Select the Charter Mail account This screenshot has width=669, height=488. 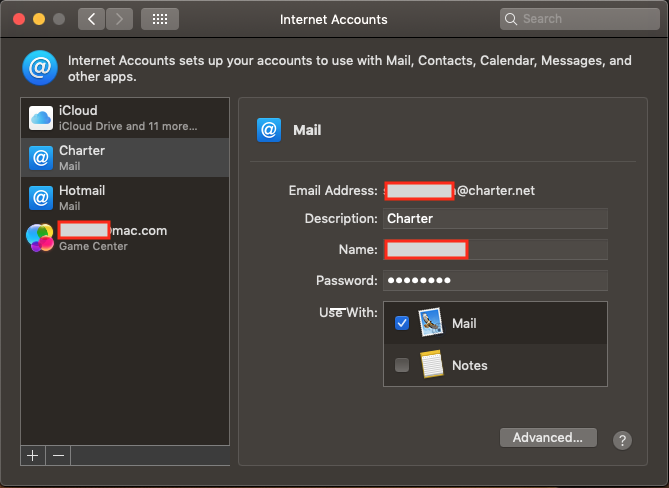[x=125, y=157]
